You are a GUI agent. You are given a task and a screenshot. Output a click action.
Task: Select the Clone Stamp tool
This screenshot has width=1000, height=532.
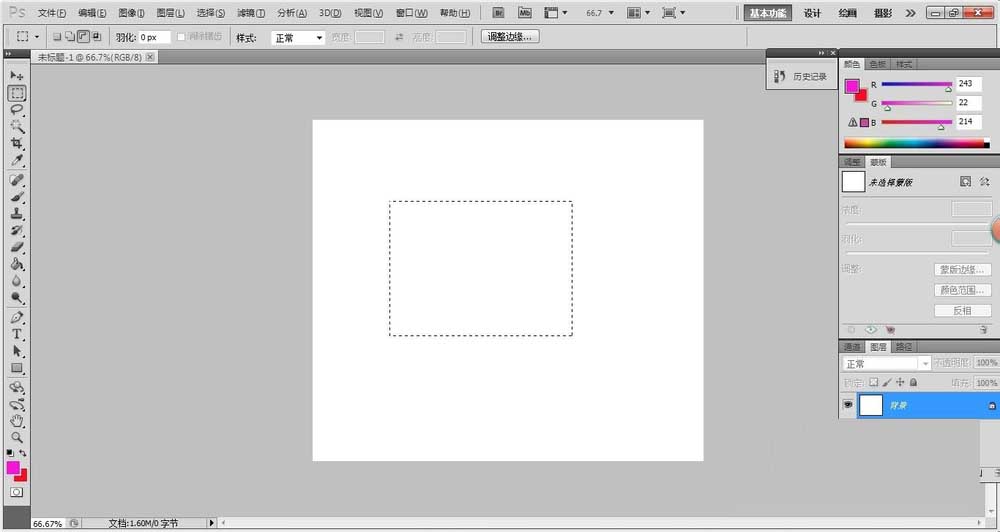coord(17,214)
